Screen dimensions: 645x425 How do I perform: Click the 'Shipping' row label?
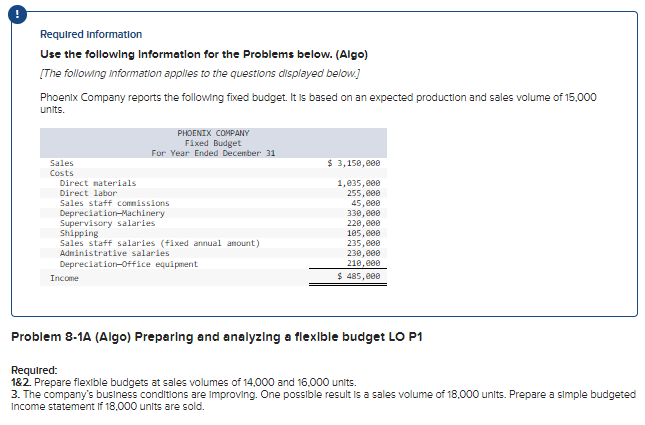(x=79, y=233)
